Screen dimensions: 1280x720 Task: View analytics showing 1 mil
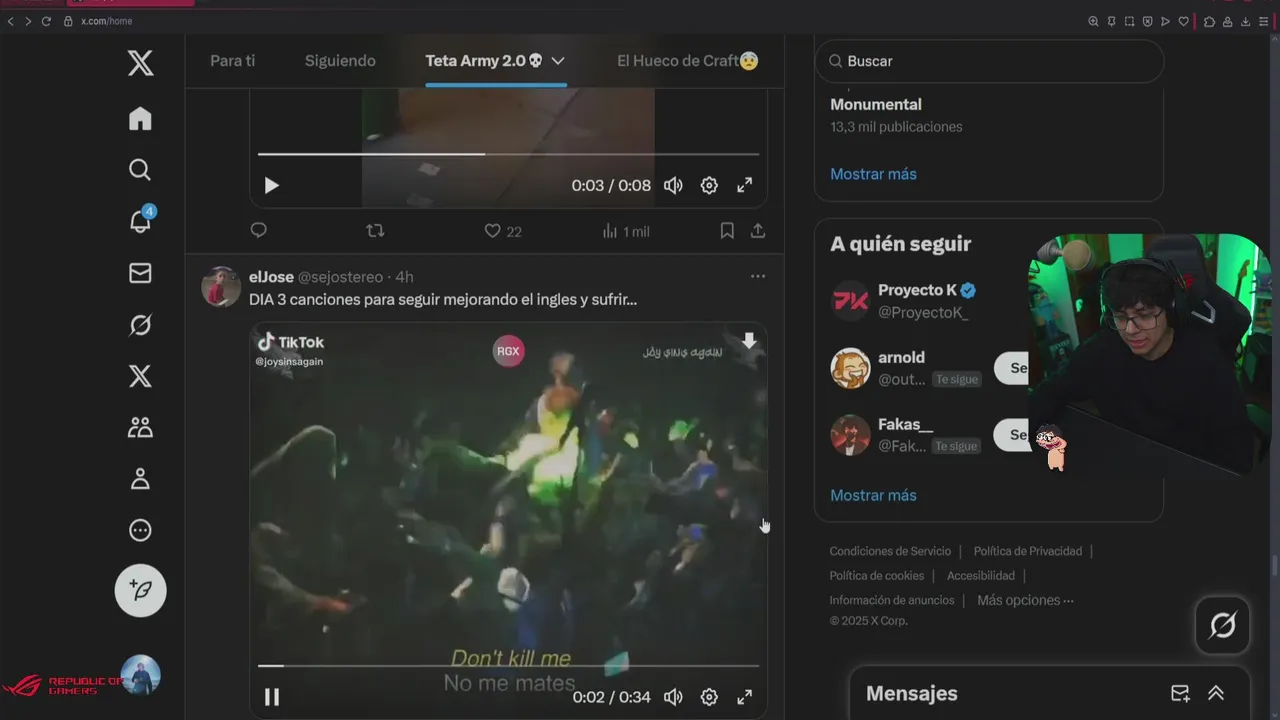pyautogui.click(x=625, y=231)
